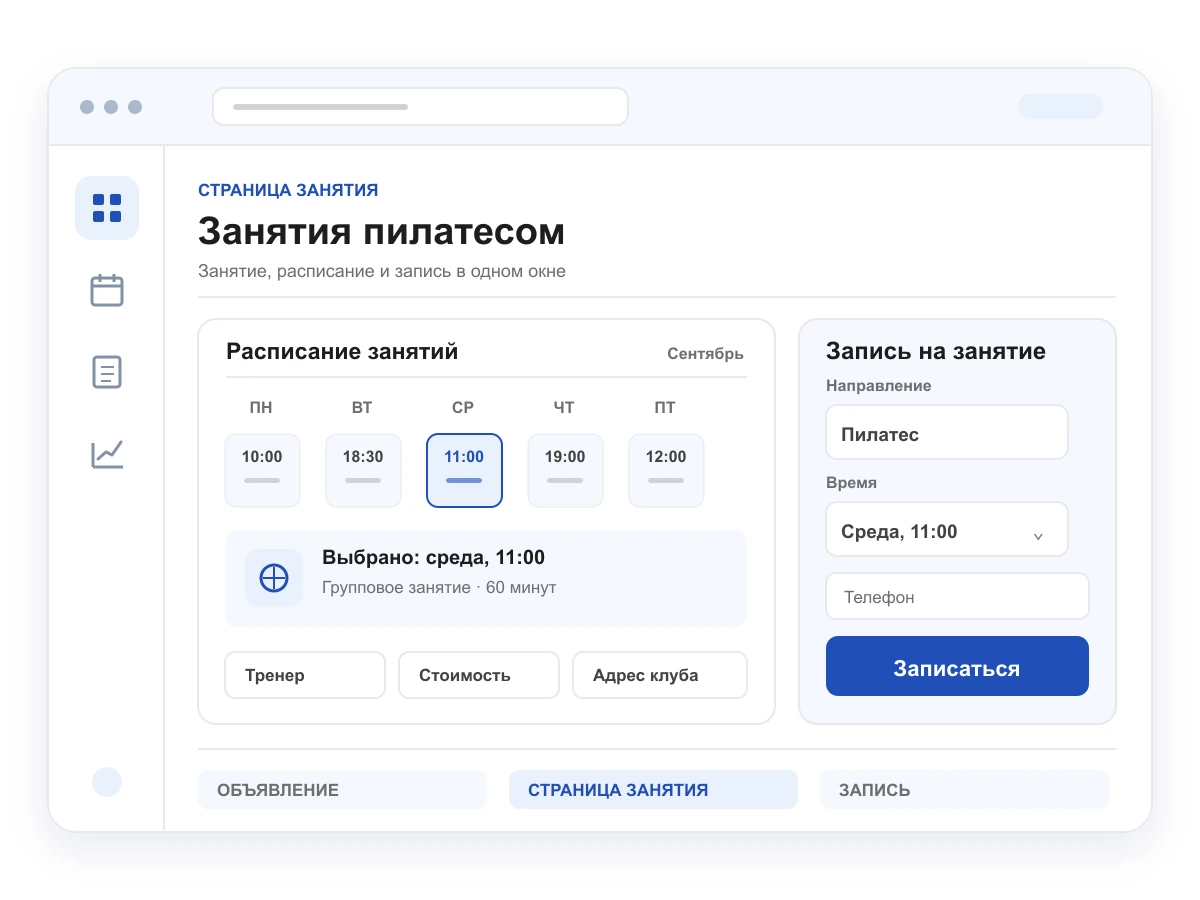Click the Записаться button
1200x900 pixels.
click(x=957, y=666)
